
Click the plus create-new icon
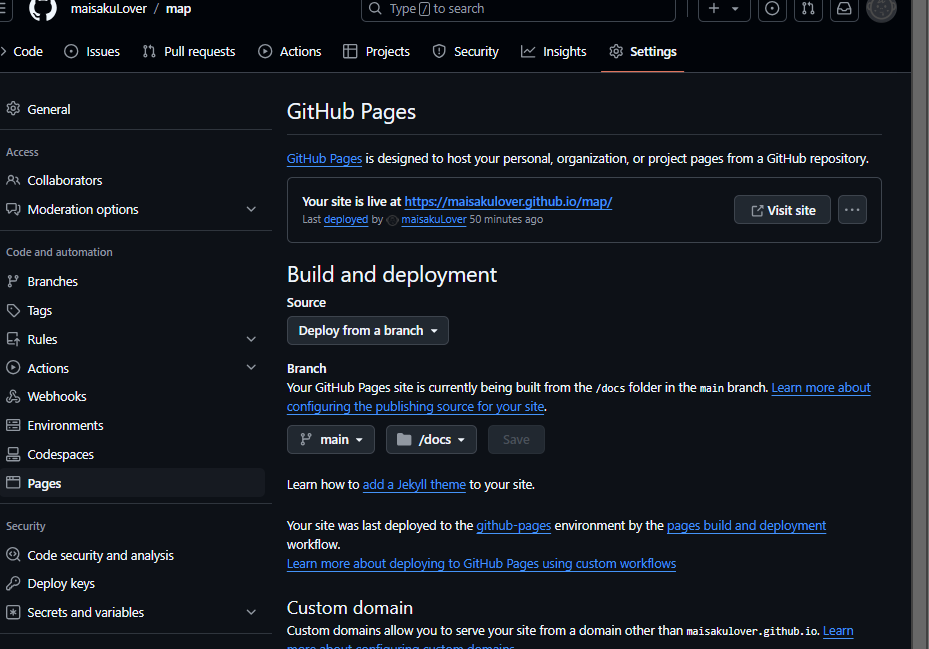pyautogui.click(x=714, y=8)
